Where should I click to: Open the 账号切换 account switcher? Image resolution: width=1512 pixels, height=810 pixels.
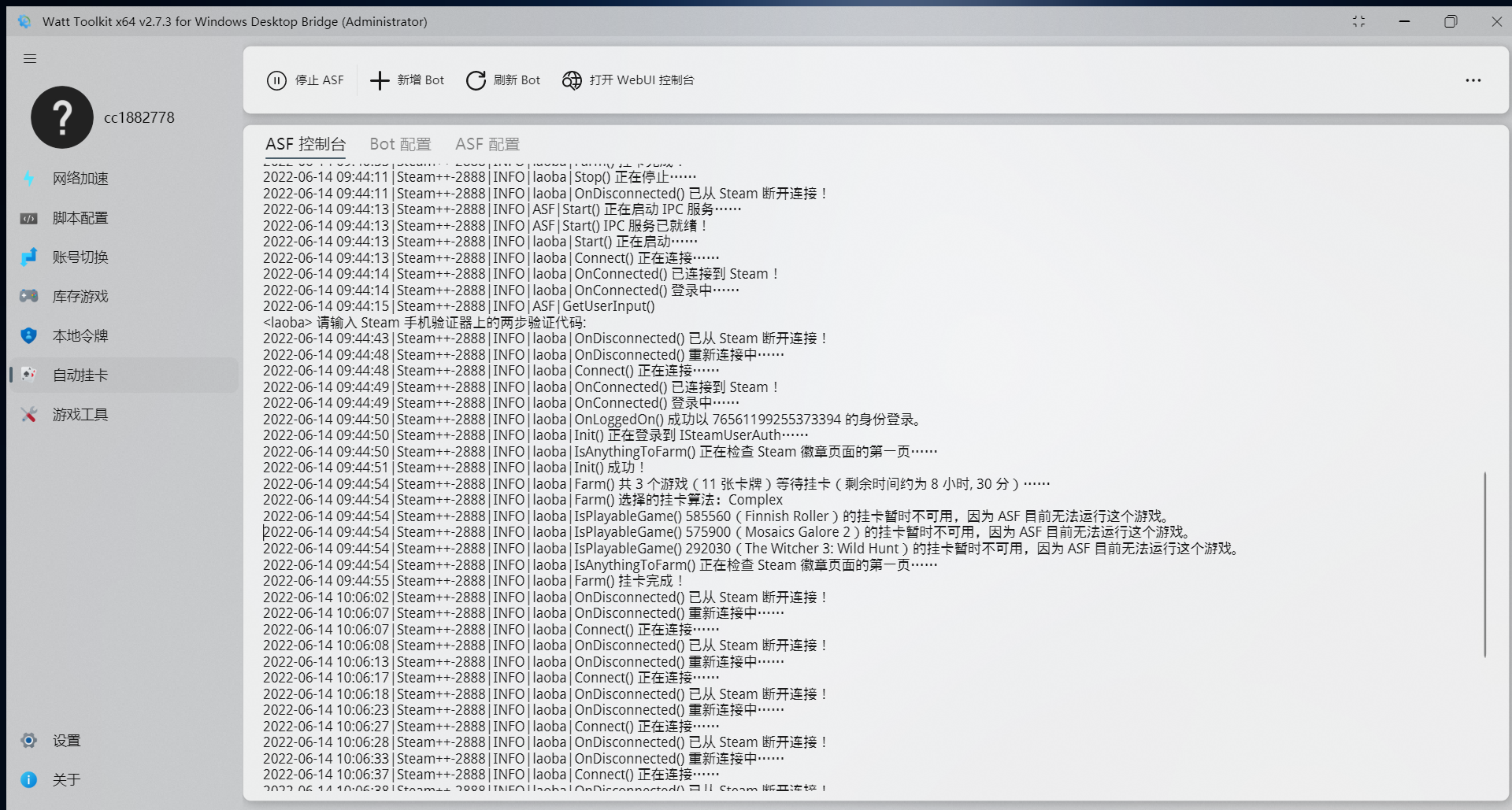coord(80,257)
